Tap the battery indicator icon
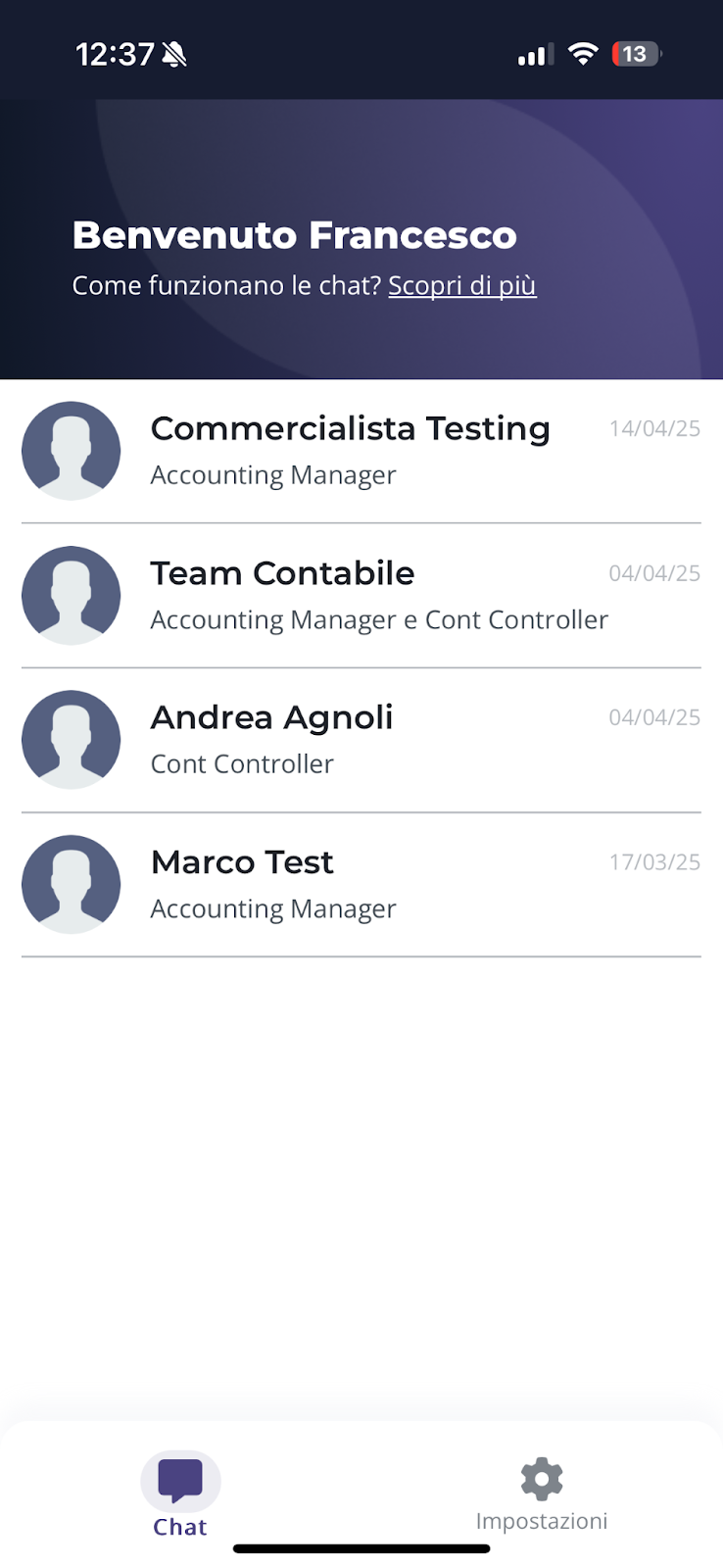Screen dimensions: 723x1568 pos(636,54)
